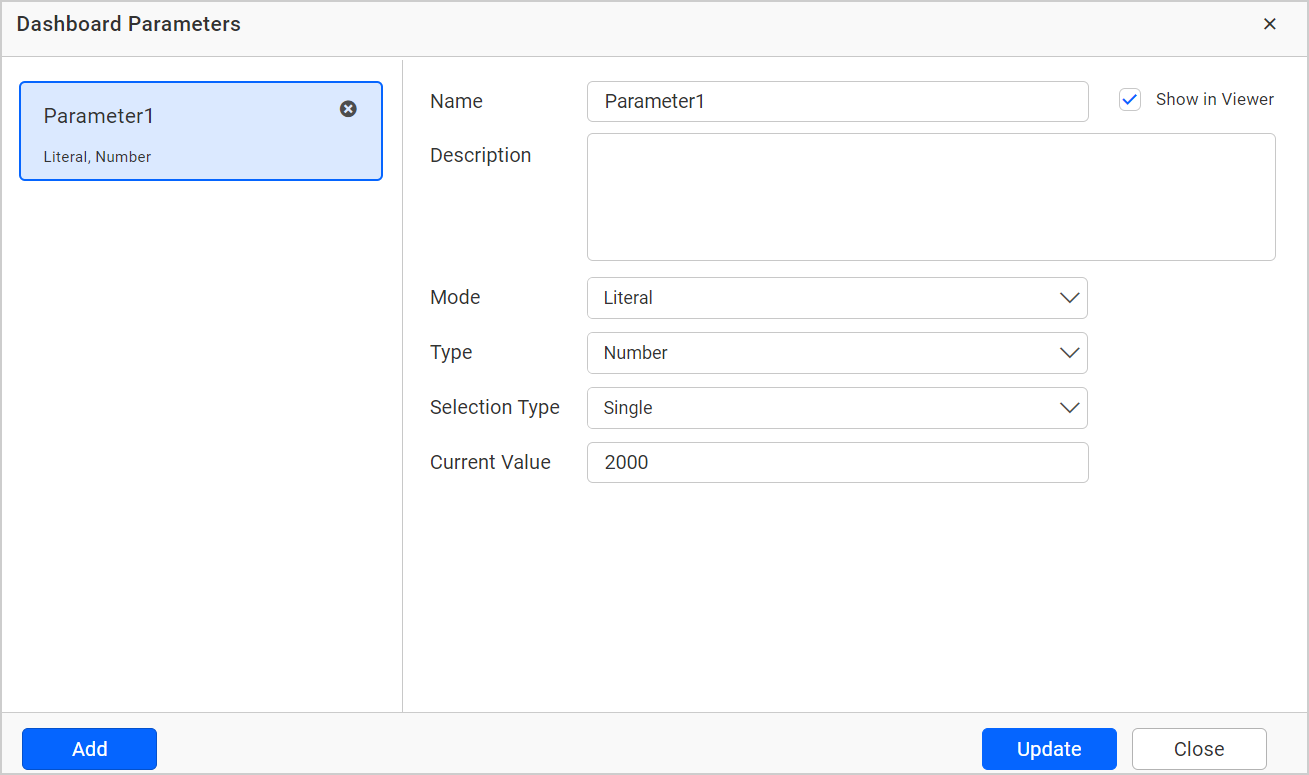The height and width of the screenshot is (775, 1309).
Task: Click the X to close the dialog
Action: [x=1270, y=23]
